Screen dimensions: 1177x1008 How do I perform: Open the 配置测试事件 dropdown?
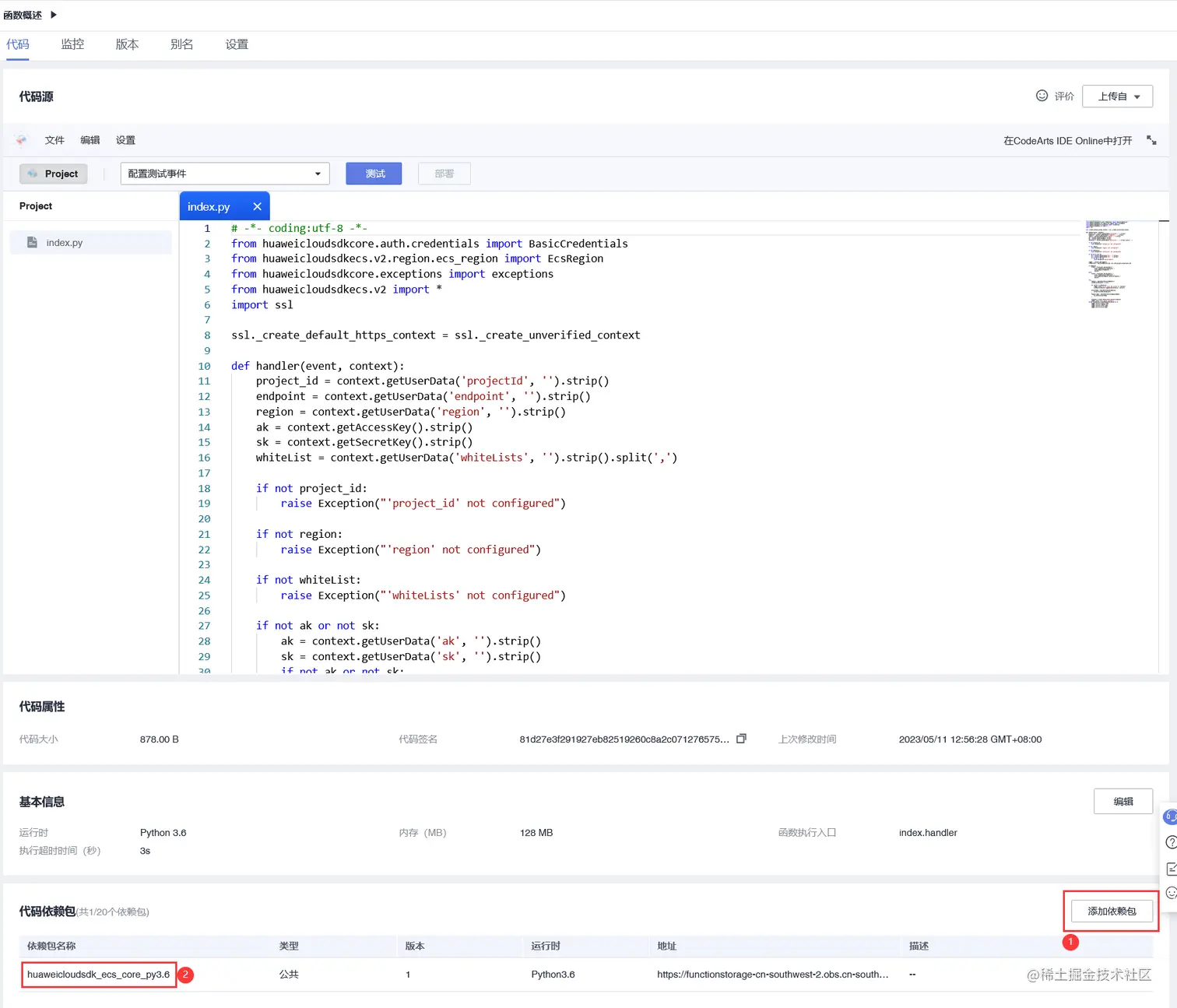pyautogui.click(x=225, y=174)
